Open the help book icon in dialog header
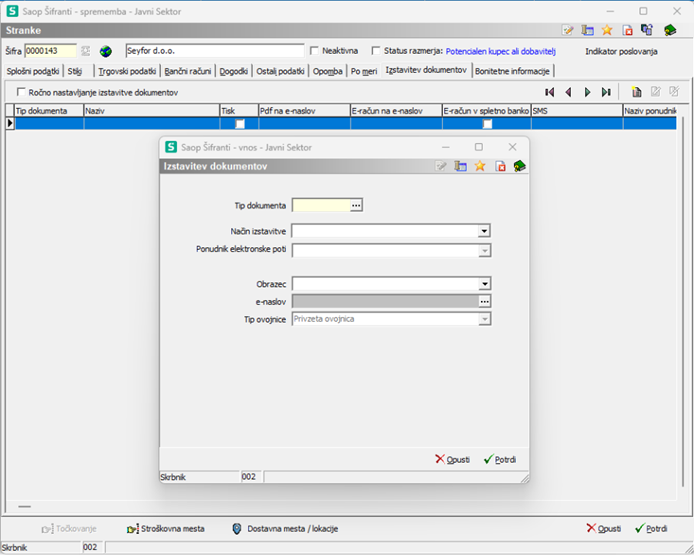The width and height of the screenshot is (694, 556). (519, 166)
